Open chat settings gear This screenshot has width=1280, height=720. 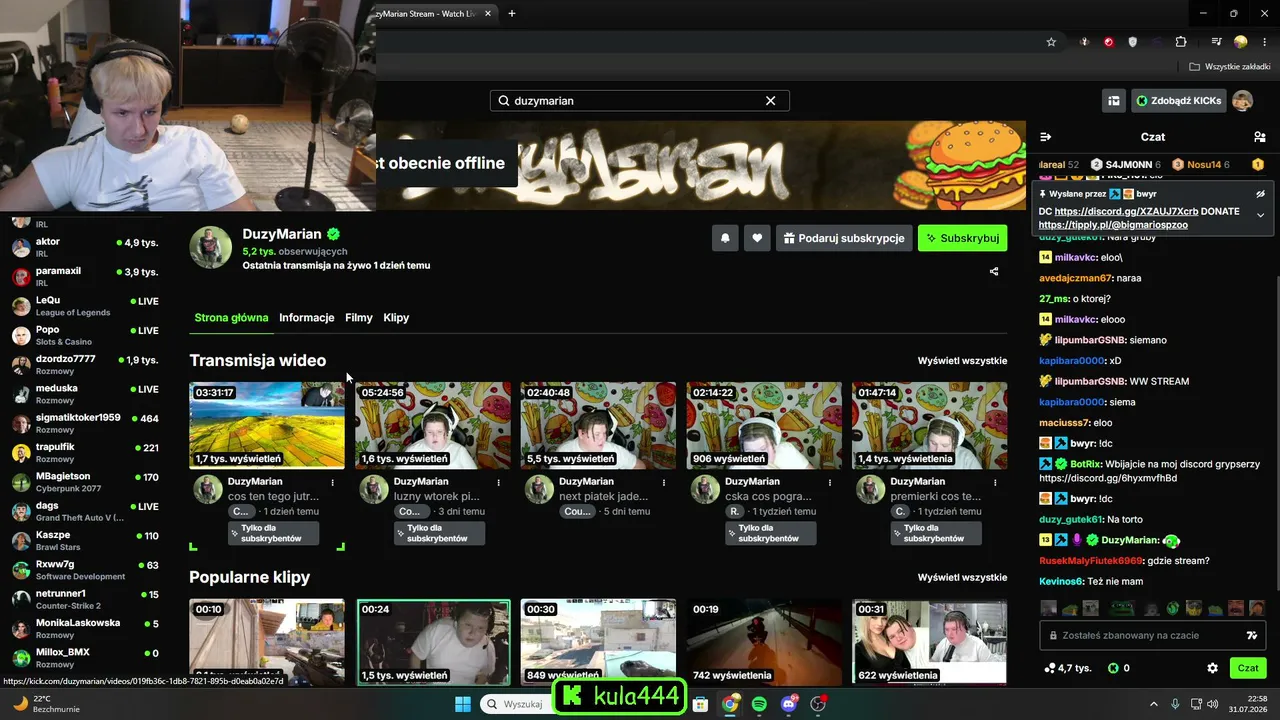1212,668
